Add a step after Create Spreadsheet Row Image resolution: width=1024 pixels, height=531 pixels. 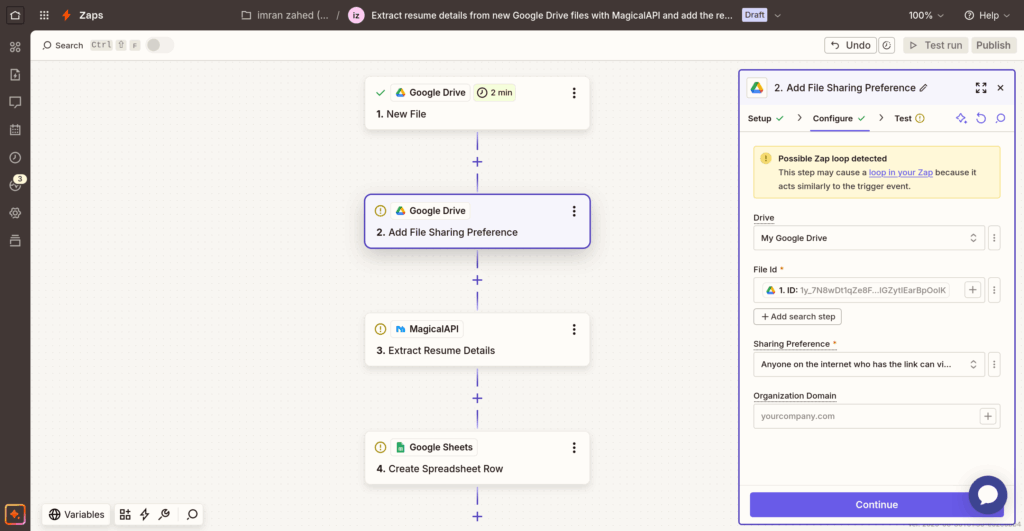[x=477, y=517]
